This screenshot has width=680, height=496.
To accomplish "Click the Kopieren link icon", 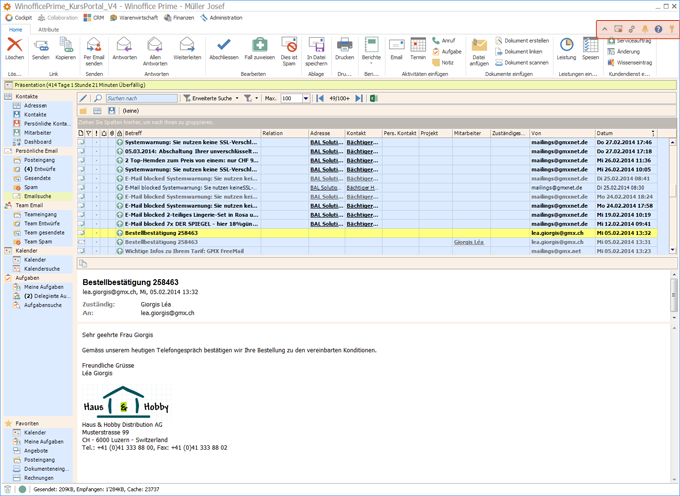I will tap(66, 45).
